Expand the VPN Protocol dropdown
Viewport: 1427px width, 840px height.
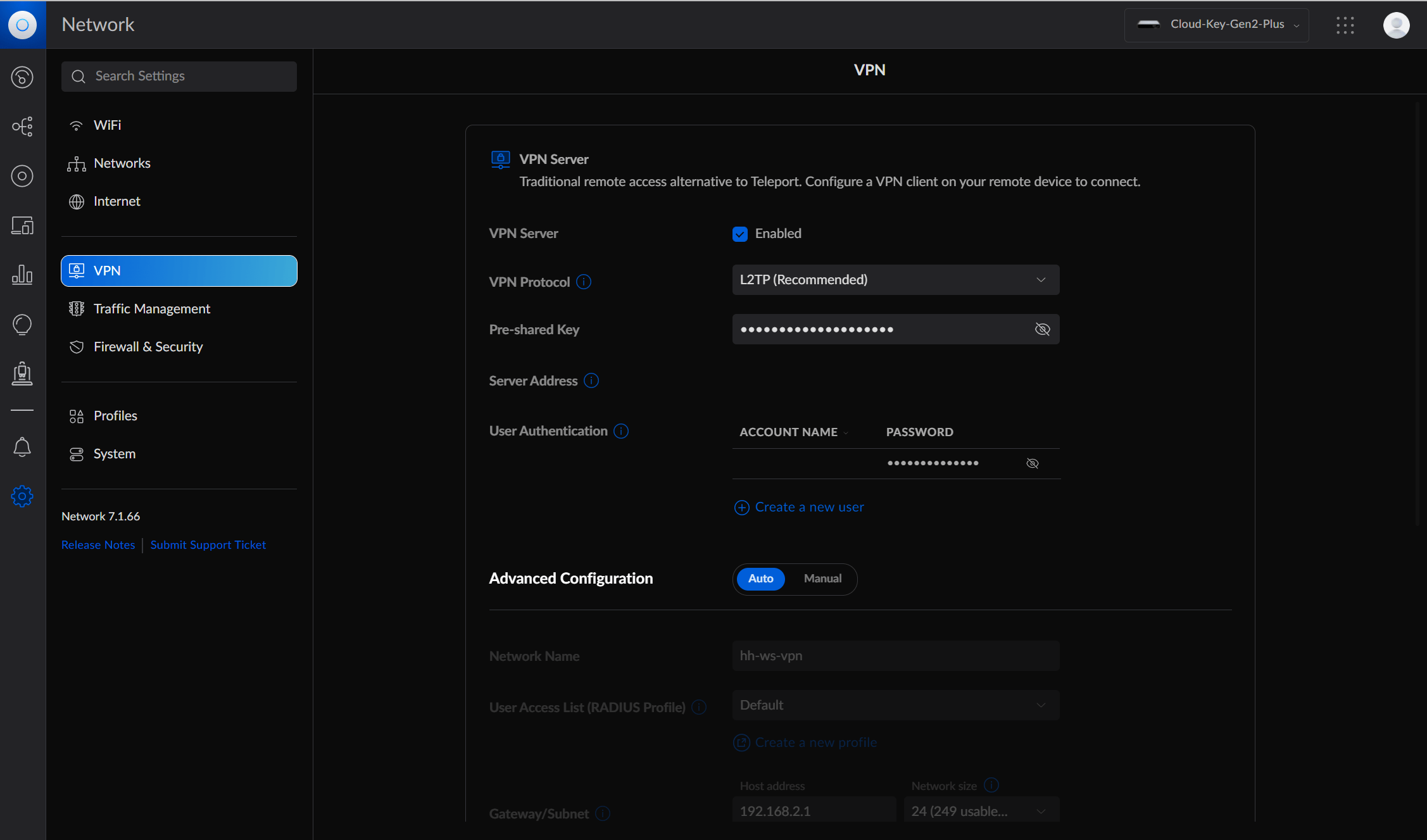pyautogui.click(x=1040, y=279)
